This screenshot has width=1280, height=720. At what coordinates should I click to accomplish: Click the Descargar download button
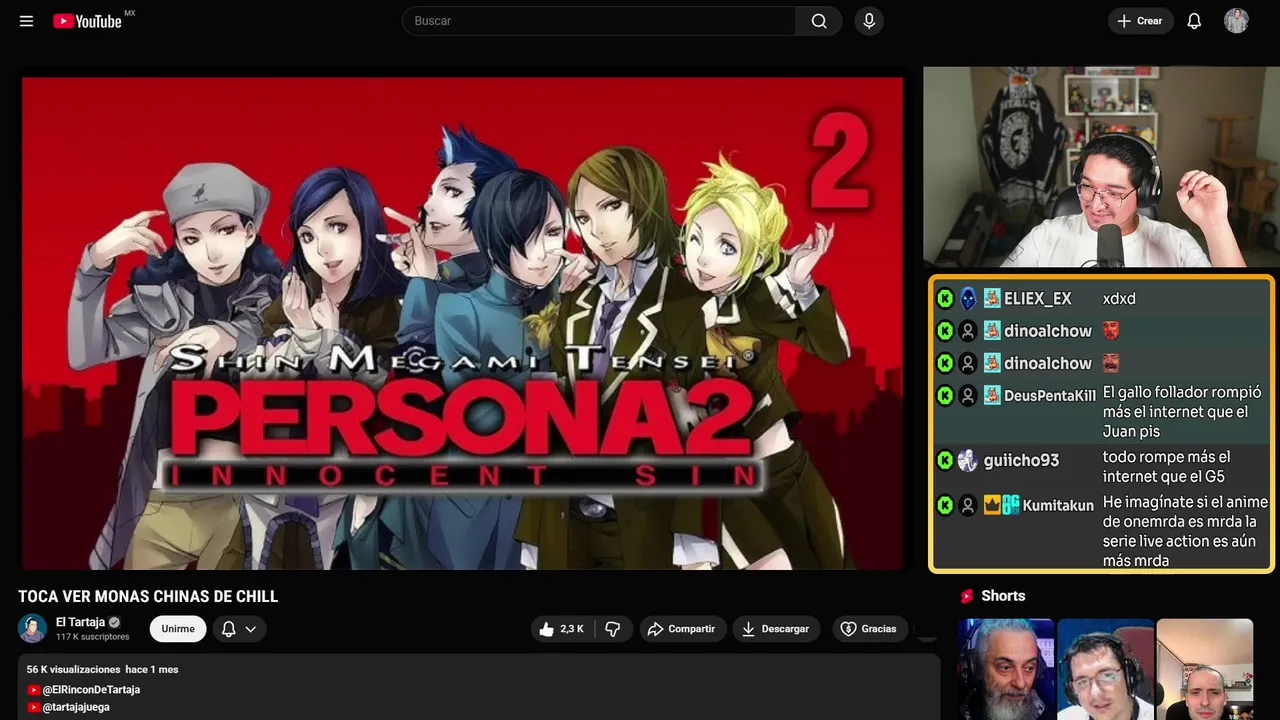pyautogui.click(x=776, y=629)
